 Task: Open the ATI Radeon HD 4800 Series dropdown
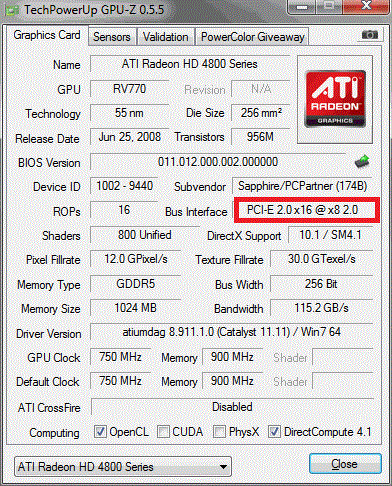(x=123, y=467)
